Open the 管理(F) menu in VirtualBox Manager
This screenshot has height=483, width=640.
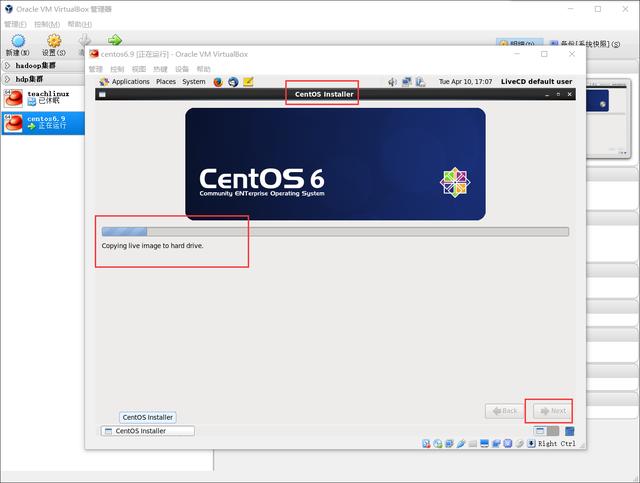(x=15, y=24)
